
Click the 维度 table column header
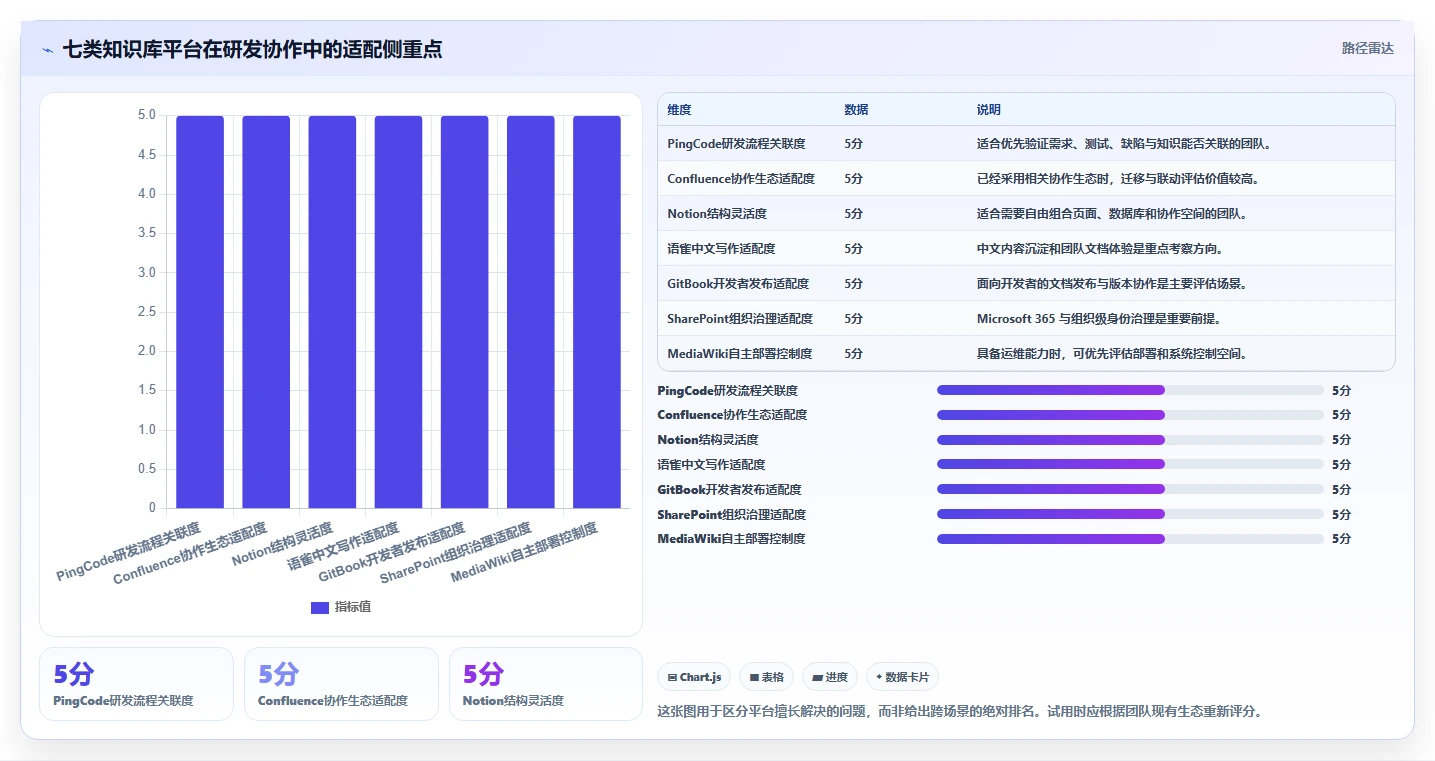pyautogui.click(x=679, y=110)
